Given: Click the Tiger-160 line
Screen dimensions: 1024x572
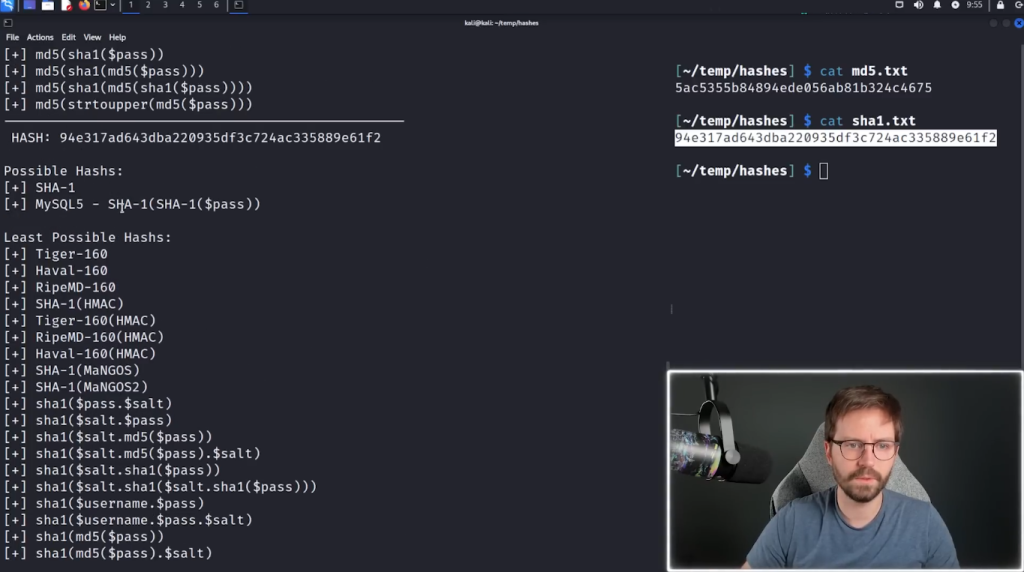Looking at the screenshot, I should coord(56,254).
